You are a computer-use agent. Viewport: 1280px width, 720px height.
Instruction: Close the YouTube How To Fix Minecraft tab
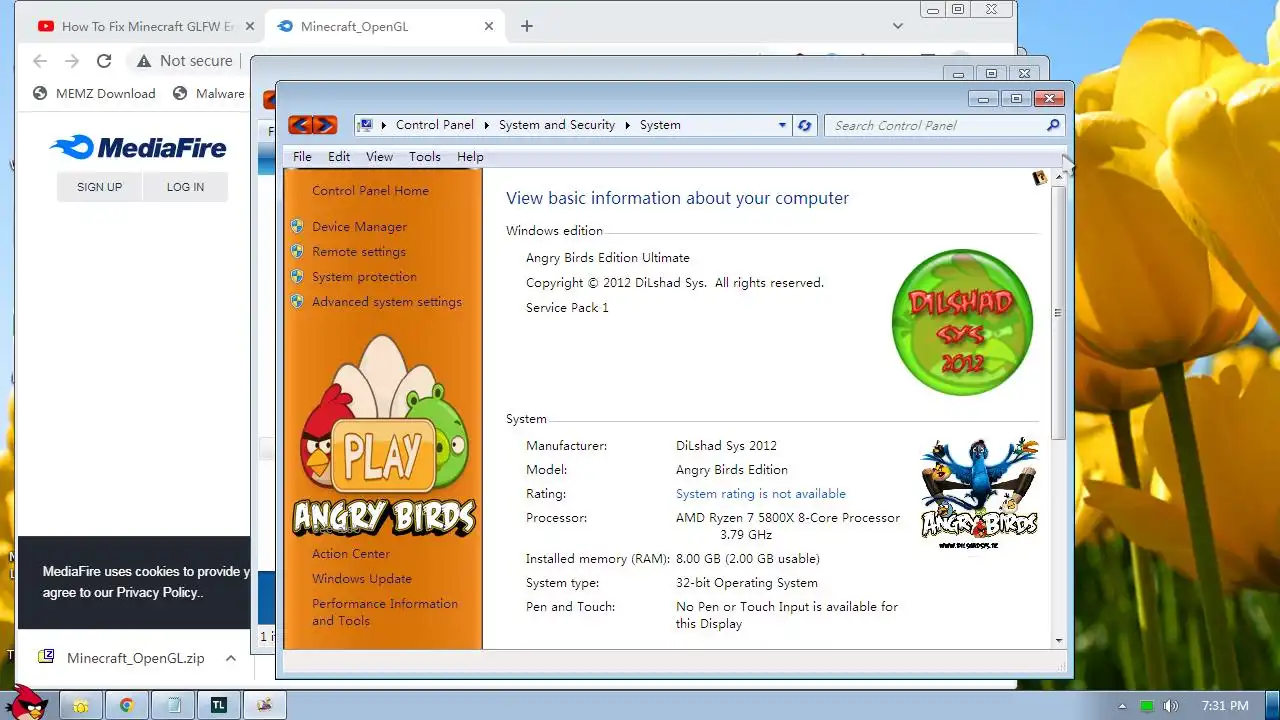249,26
